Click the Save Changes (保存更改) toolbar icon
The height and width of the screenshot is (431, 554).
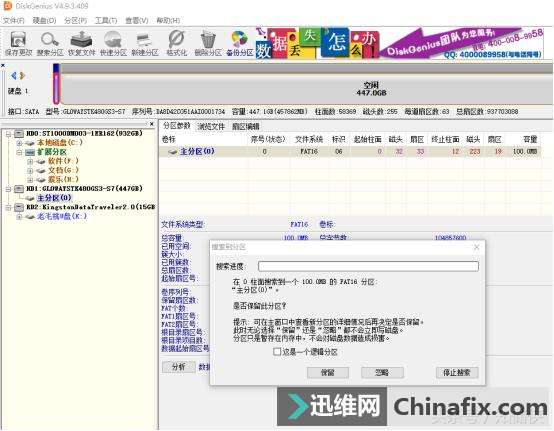click(18, 40)
